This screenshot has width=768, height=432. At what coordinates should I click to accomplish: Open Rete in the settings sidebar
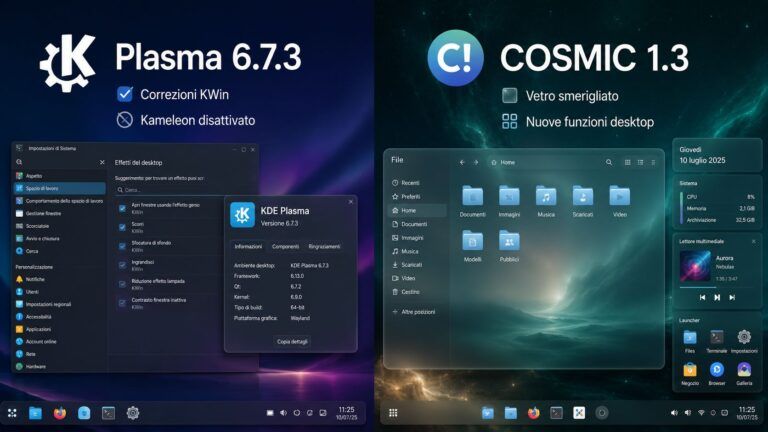pos(59,354)
